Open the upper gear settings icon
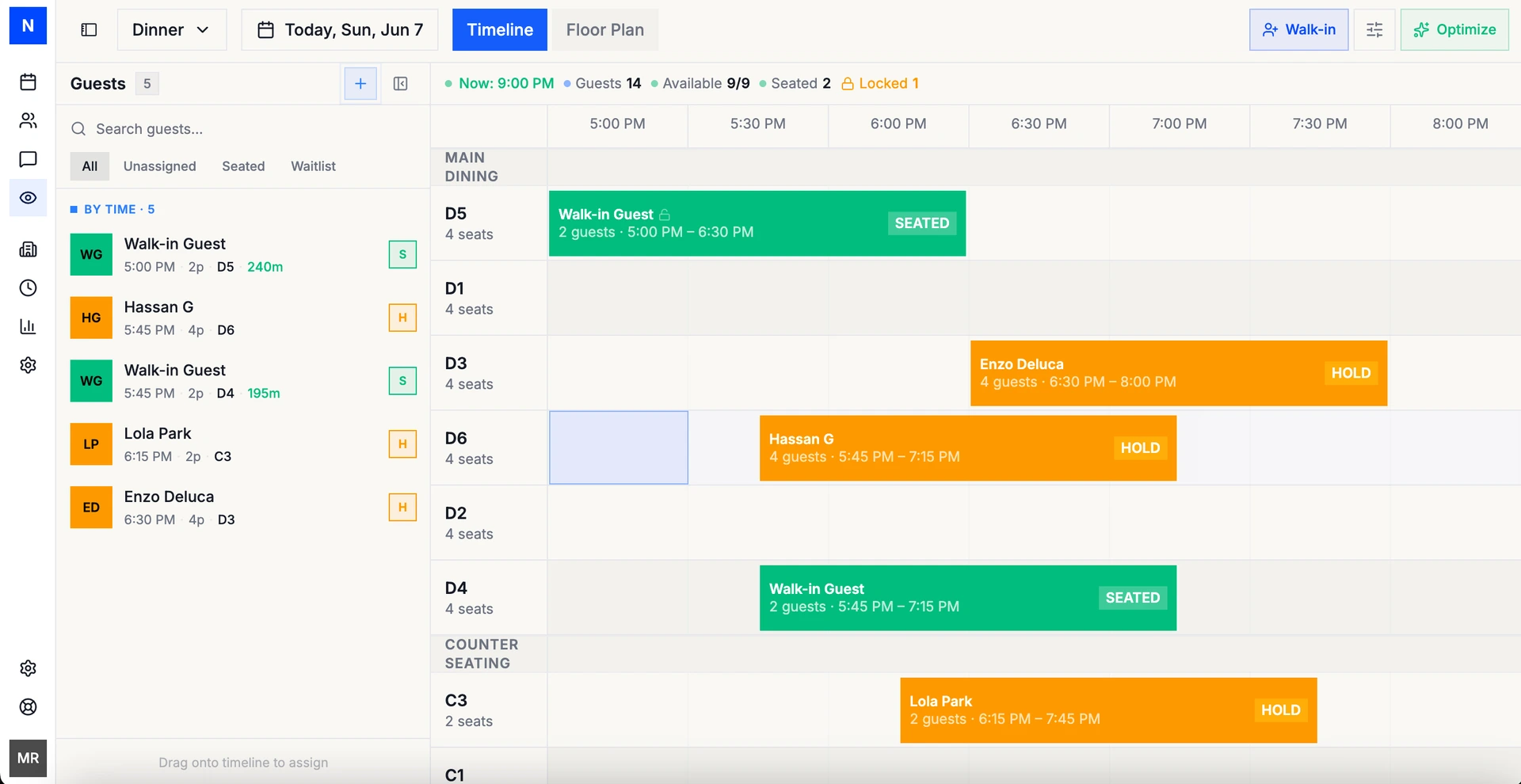 (x=28, y=365)
